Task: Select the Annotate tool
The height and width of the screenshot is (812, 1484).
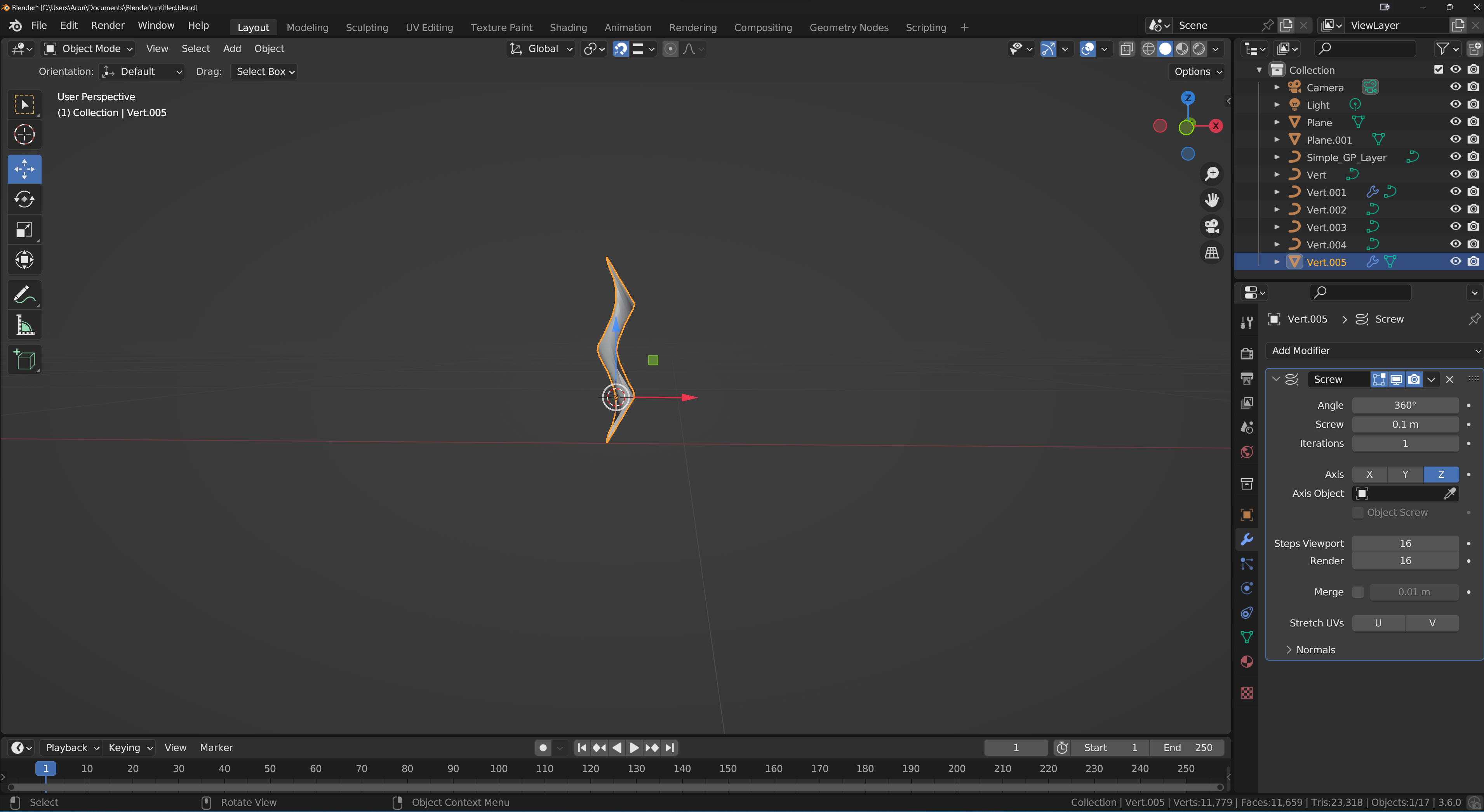Action: point(24,295)
